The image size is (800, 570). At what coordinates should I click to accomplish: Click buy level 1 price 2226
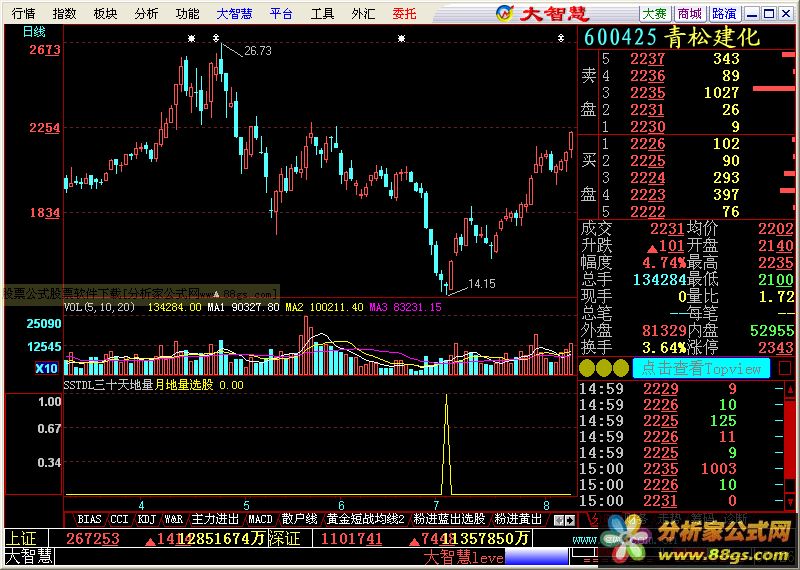(x=647, y=144)
